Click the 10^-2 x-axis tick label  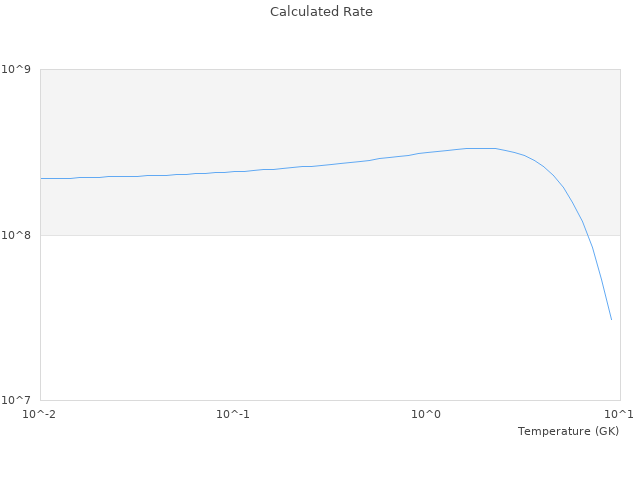(39, 414)
